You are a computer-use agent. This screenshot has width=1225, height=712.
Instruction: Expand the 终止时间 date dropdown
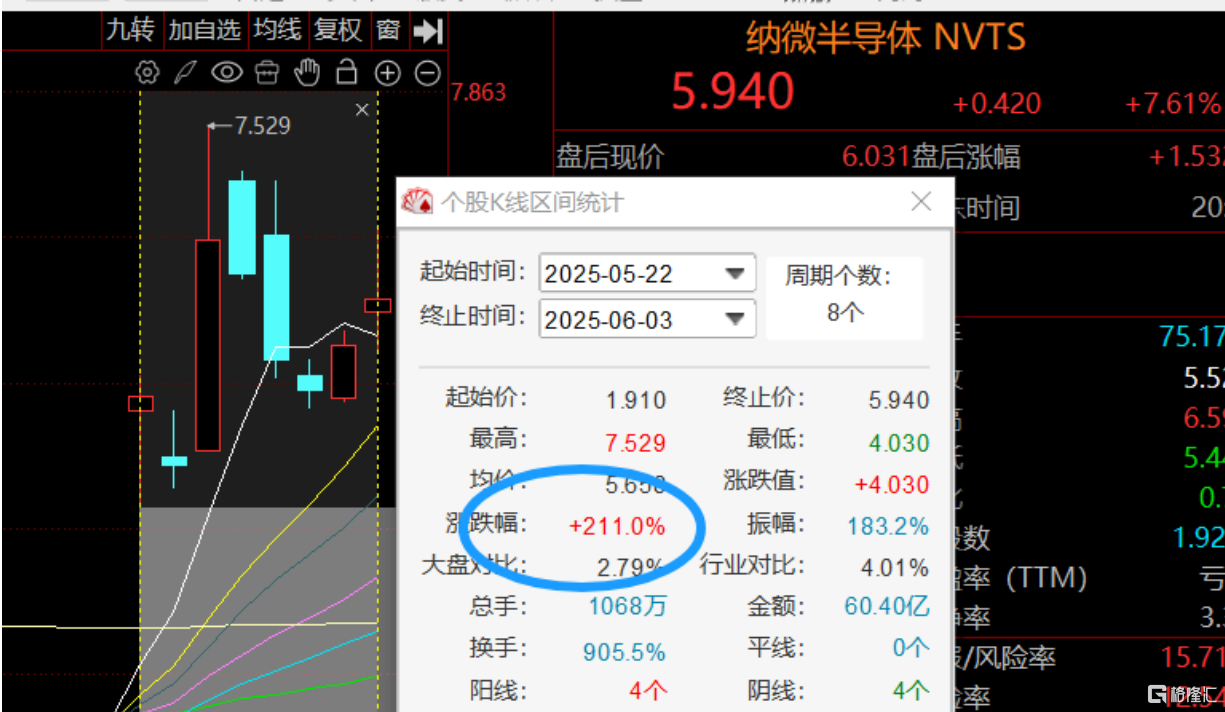pyautogui.click(x=736, y=319)
